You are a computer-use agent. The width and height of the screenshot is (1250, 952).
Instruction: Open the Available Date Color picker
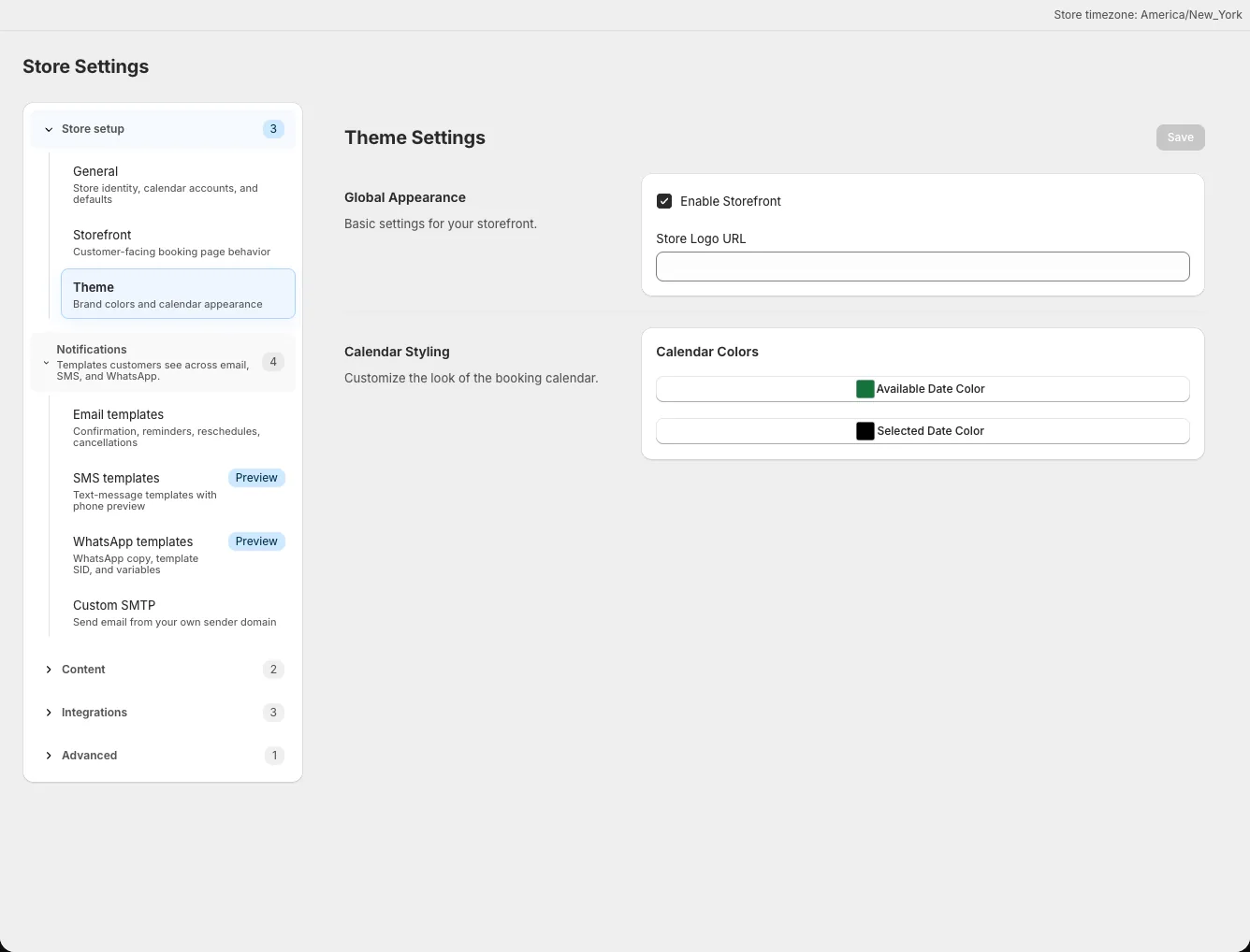tap(923, 389)
